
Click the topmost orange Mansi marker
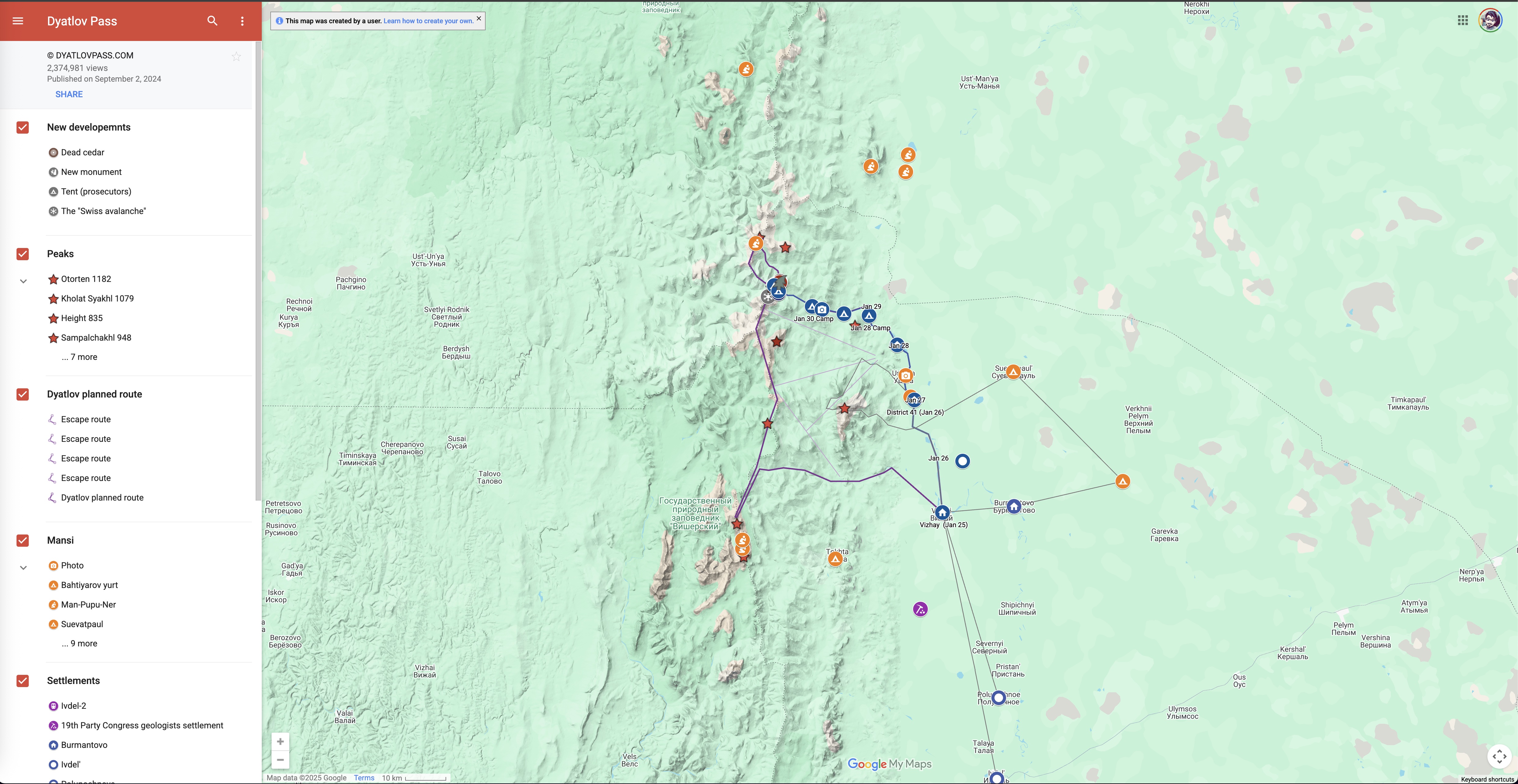click(x=746, y=69)
